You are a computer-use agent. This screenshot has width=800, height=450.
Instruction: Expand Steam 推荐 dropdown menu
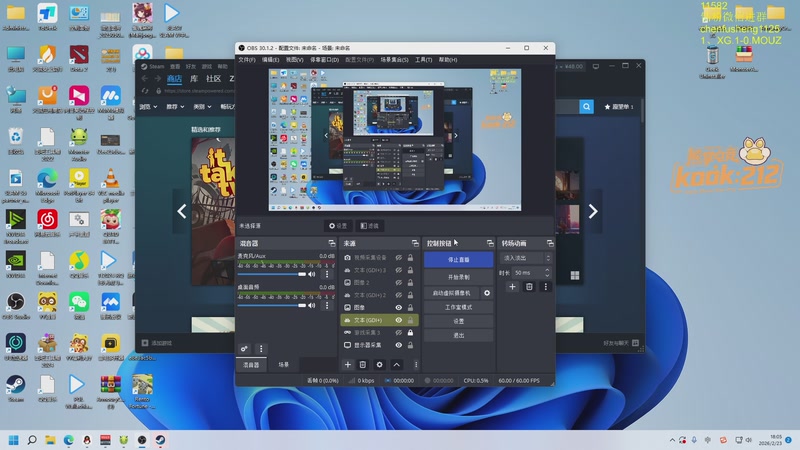175,107
